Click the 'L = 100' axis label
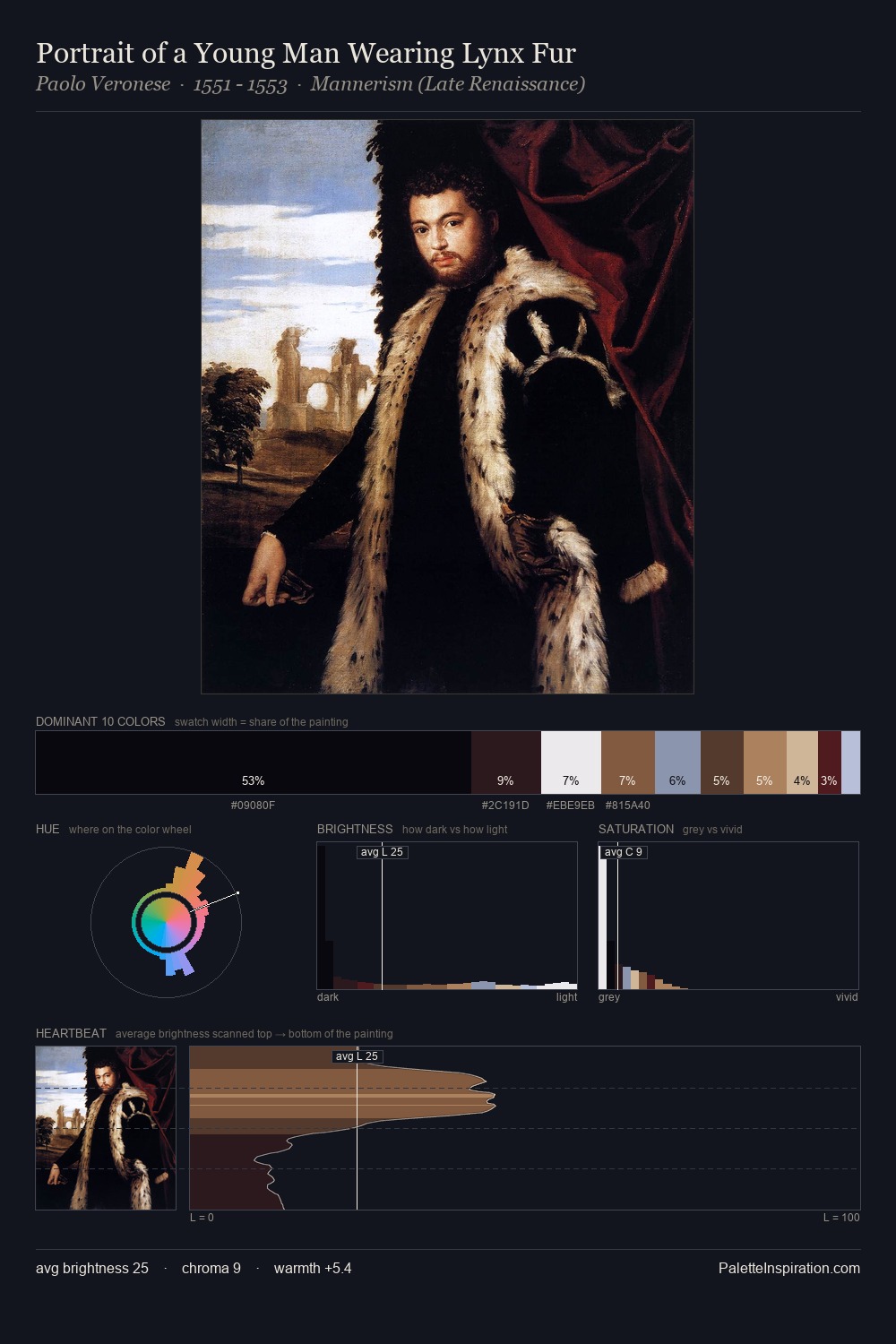 [841, 1218]
